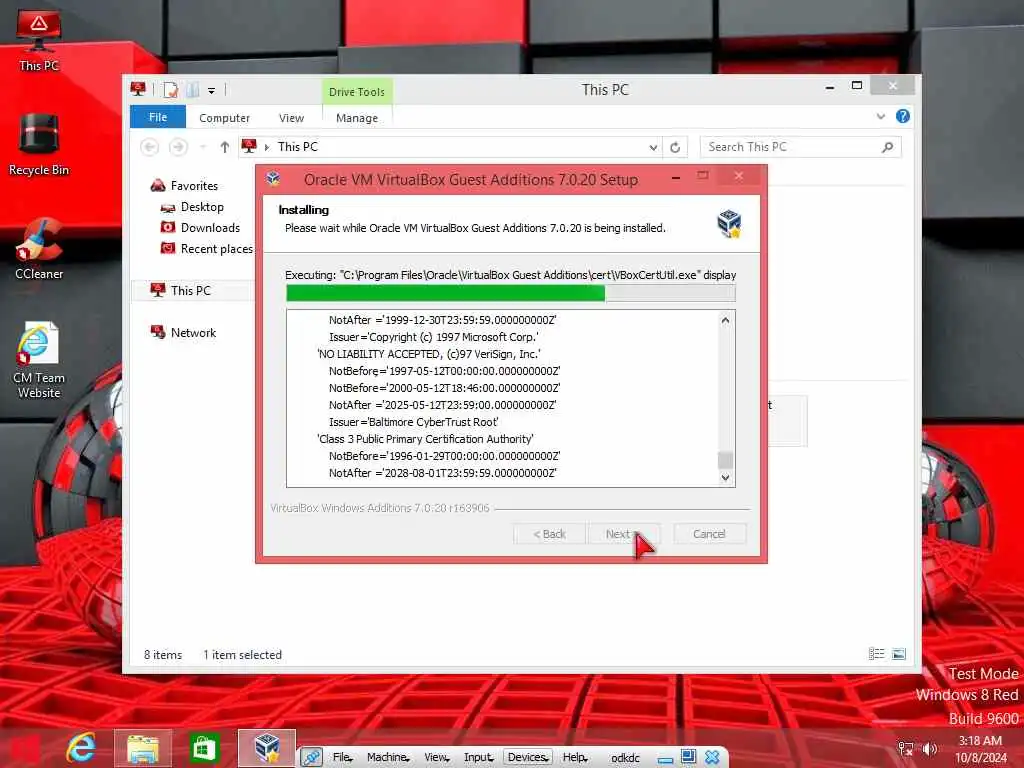The image size is (1024, 768).
Task: Open the Windows Store taskbar icon
Action: [x=204, y=748]
